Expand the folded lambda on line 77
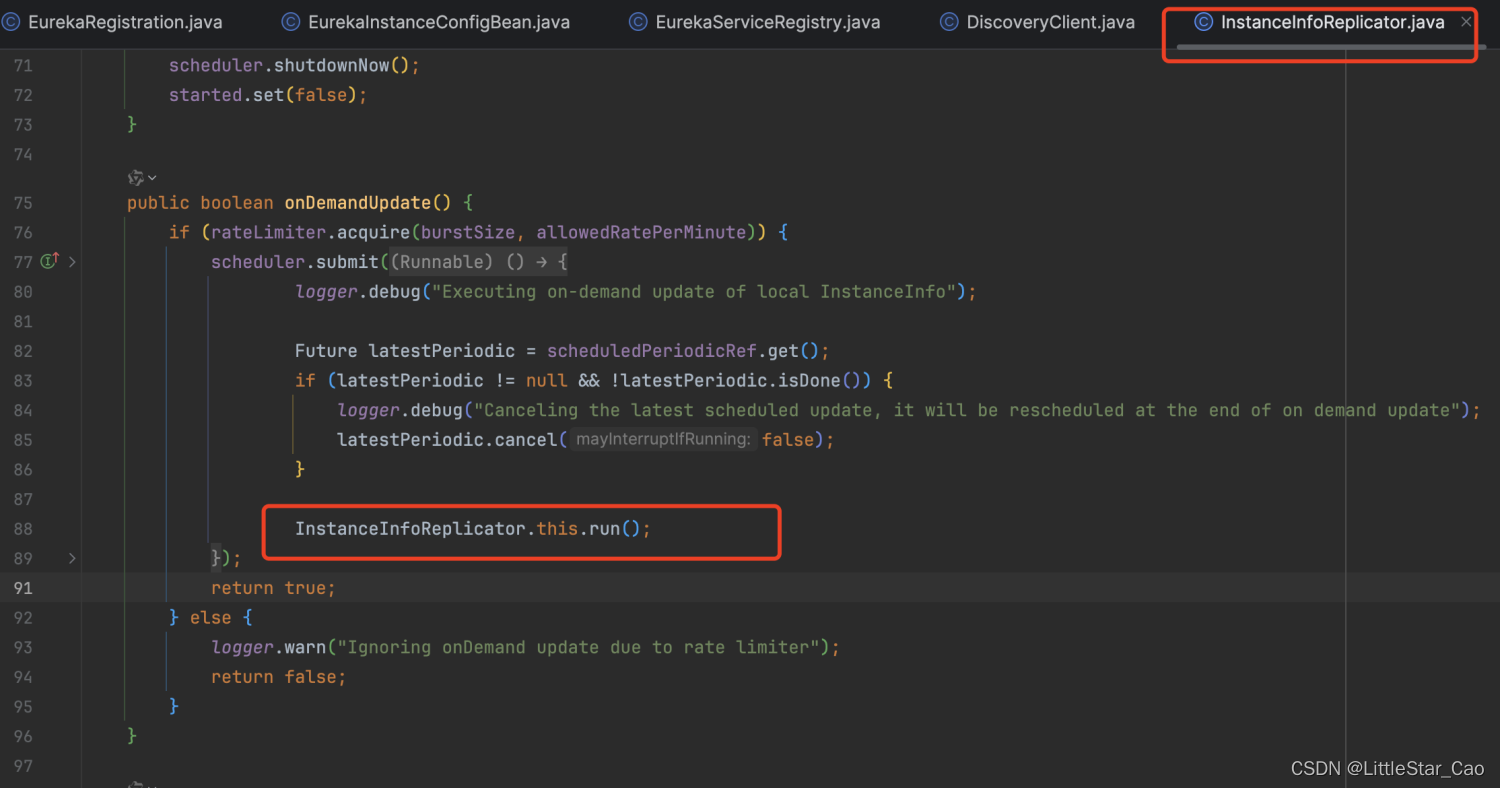1500x788 pixels. click(72, 262)
